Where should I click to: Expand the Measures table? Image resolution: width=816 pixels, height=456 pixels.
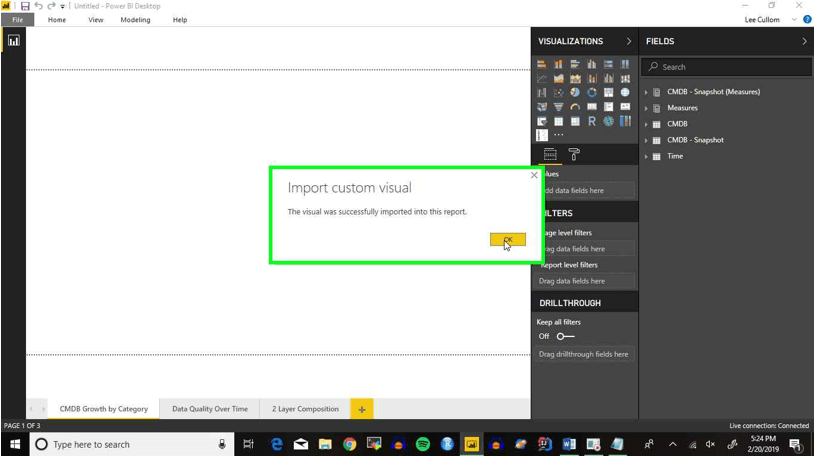[646, 108]
